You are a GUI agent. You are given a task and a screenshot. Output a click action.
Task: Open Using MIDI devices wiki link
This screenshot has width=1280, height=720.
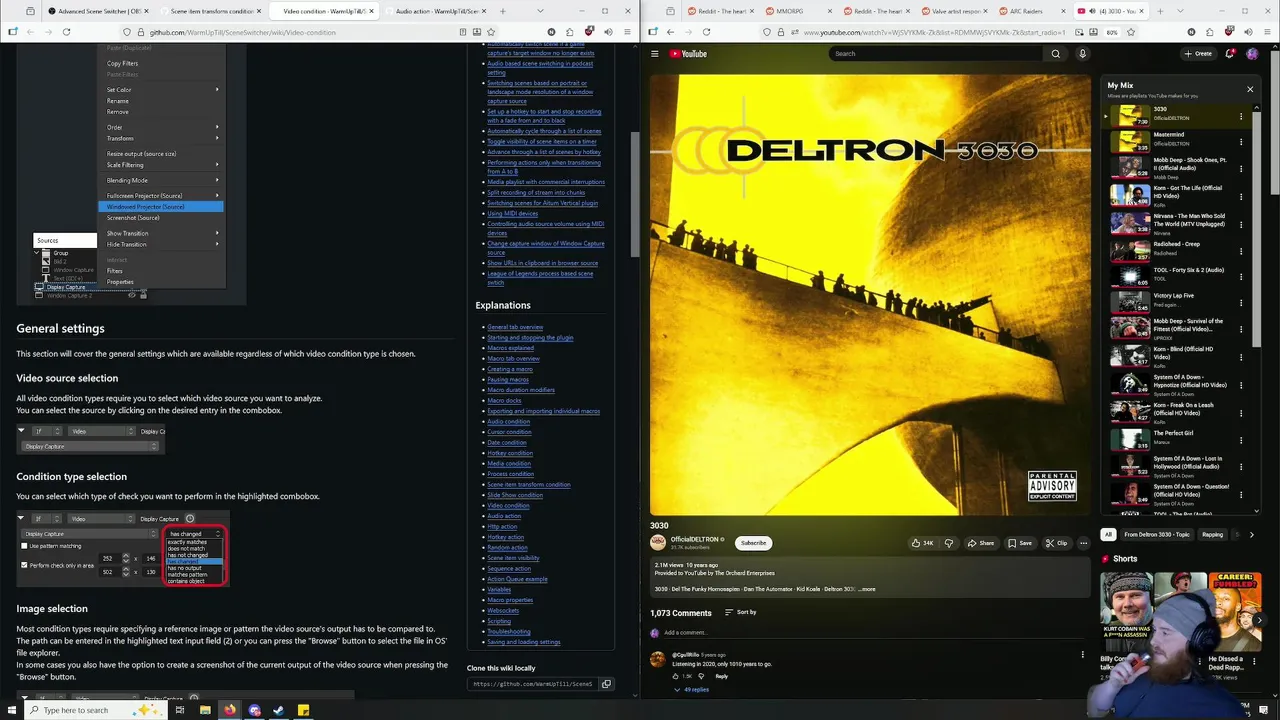coord(512,213)
